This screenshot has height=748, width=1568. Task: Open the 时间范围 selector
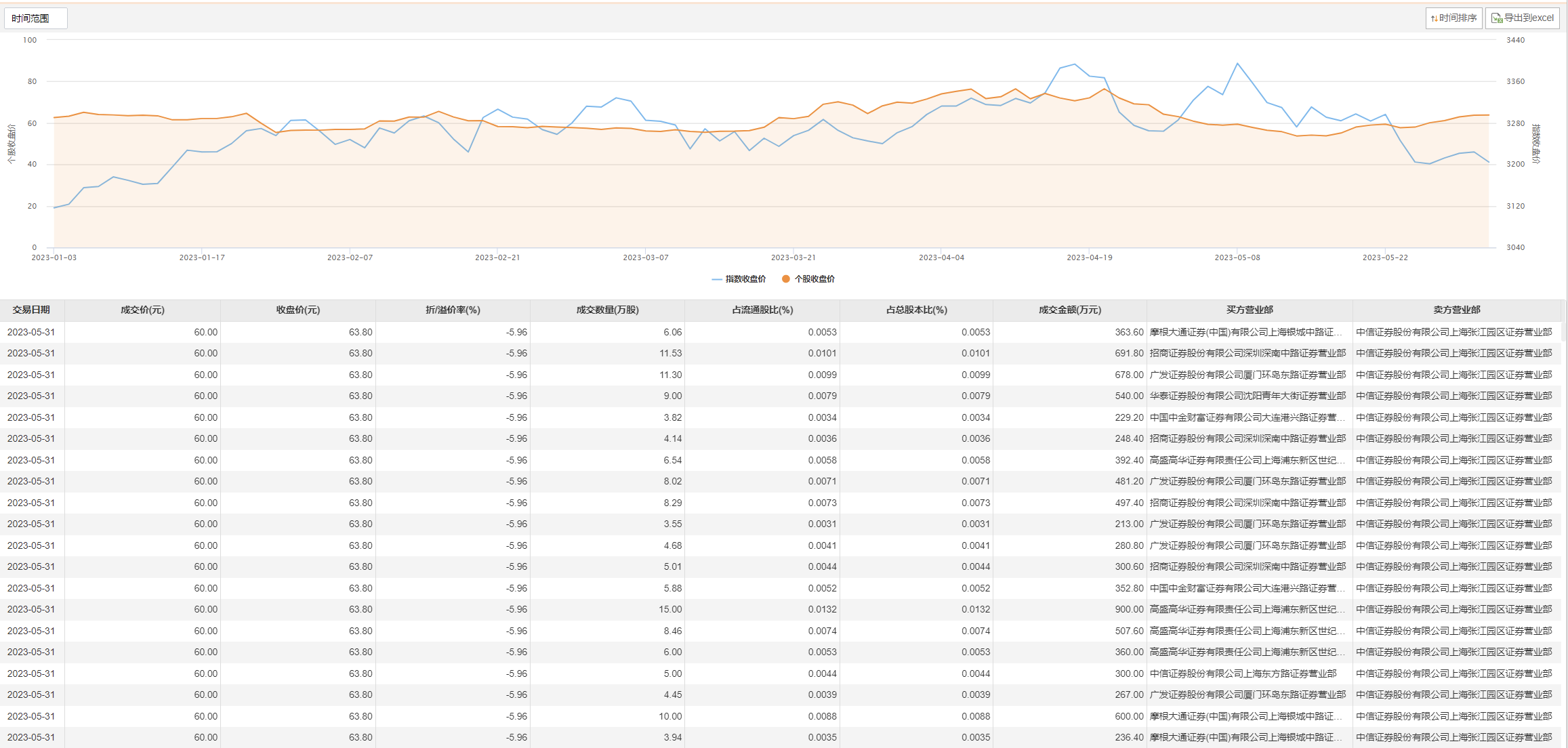(35, 18)
